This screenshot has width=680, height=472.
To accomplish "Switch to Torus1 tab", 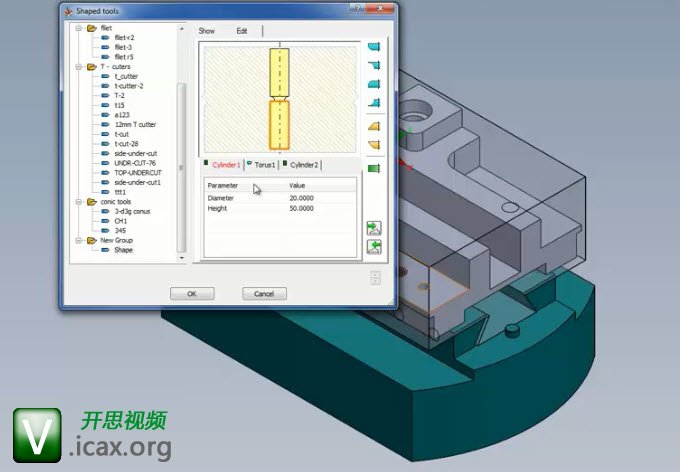I will point(261,165).
